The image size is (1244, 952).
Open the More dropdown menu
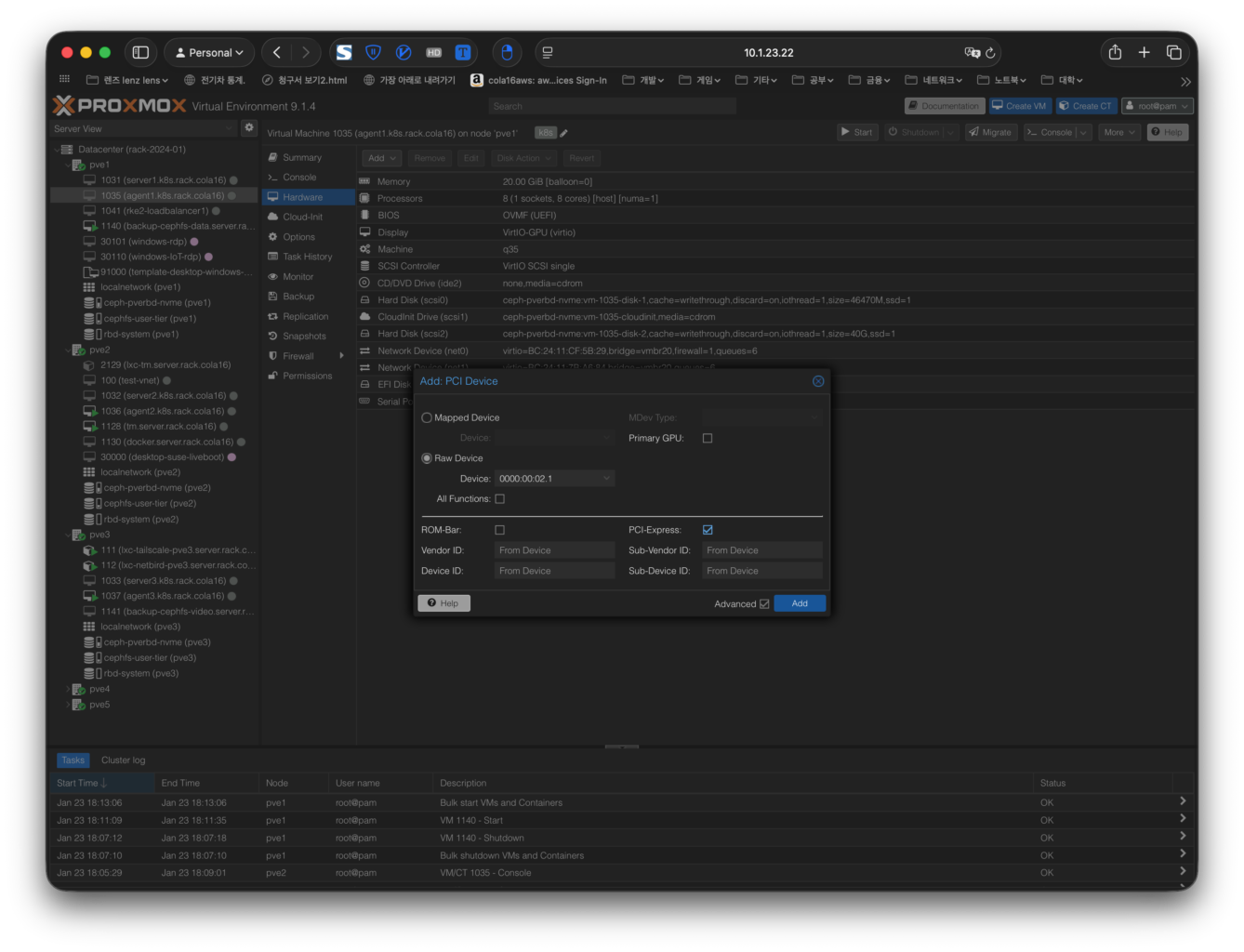[1118, 132]
